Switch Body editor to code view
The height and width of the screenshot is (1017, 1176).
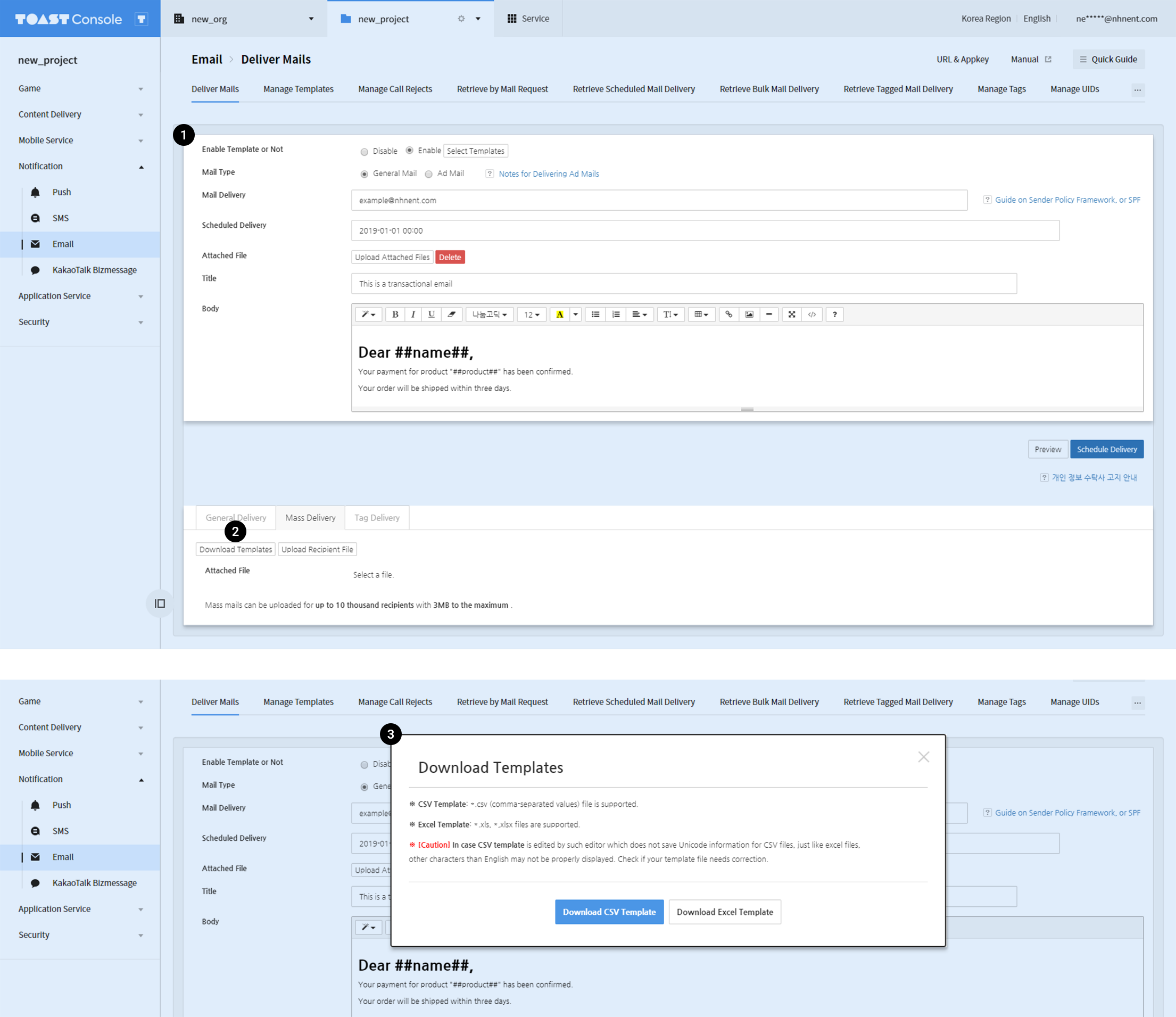pos(811,315)
